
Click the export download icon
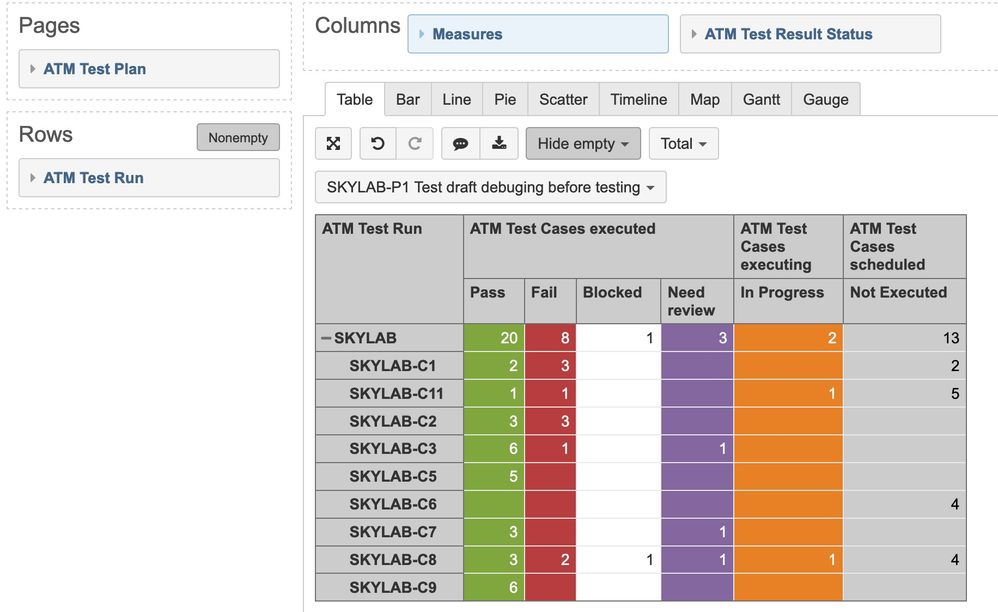click(499, 144)
